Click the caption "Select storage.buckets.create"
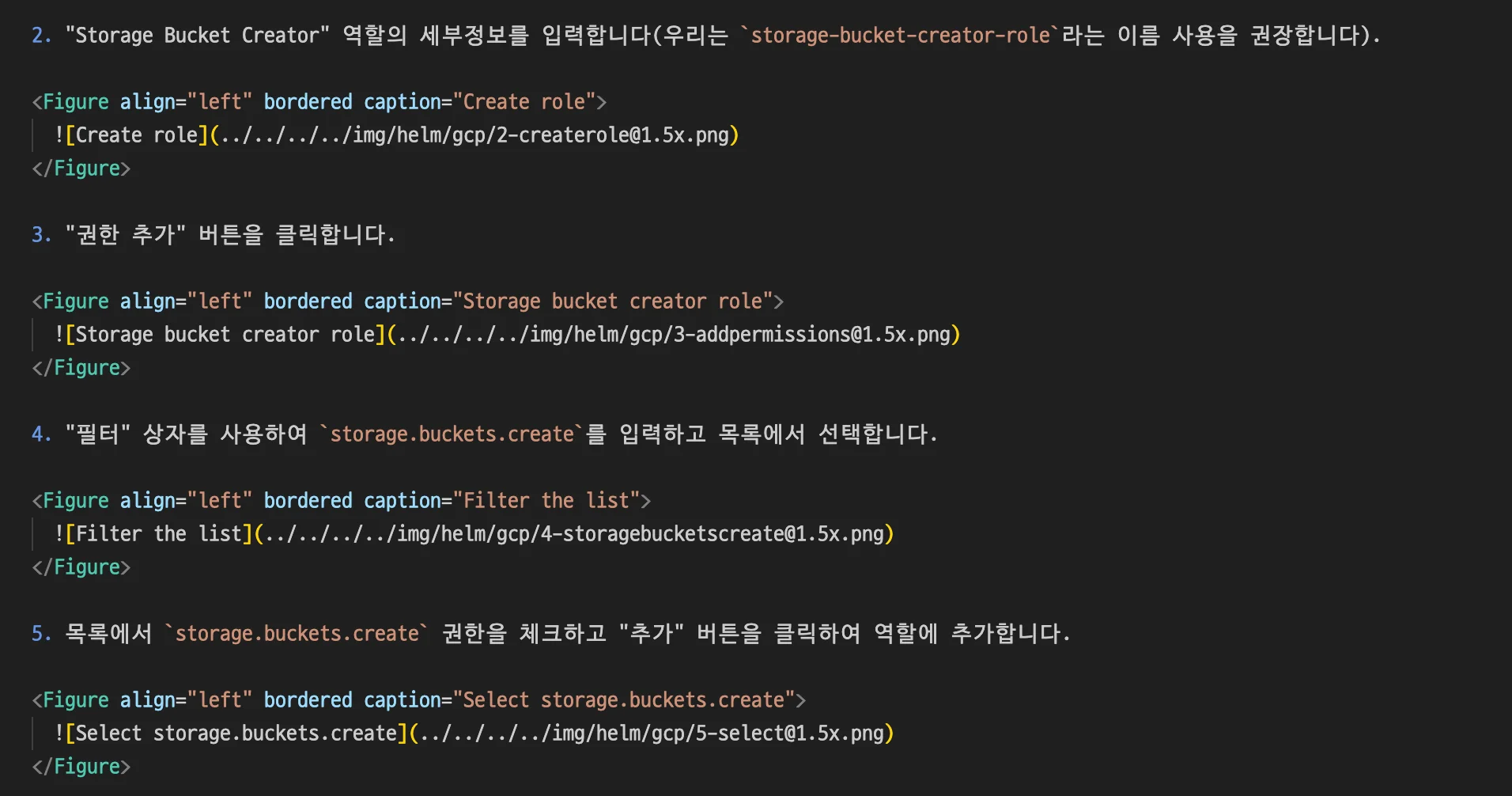Viewport: 1512px width, 796px height. 625,699
